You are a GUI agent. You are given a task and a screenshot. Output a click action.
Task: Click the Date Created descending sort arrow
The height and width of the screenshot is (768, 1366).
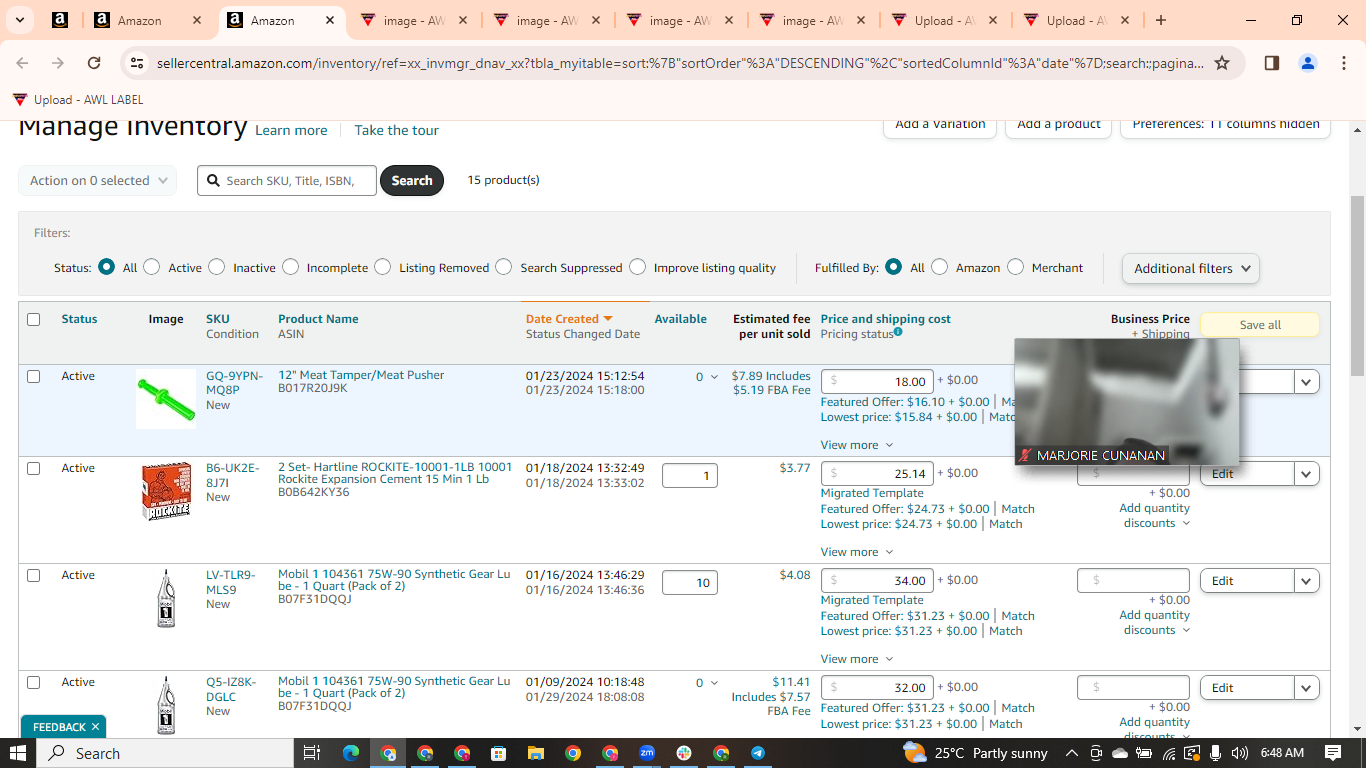tap(608, 319)
